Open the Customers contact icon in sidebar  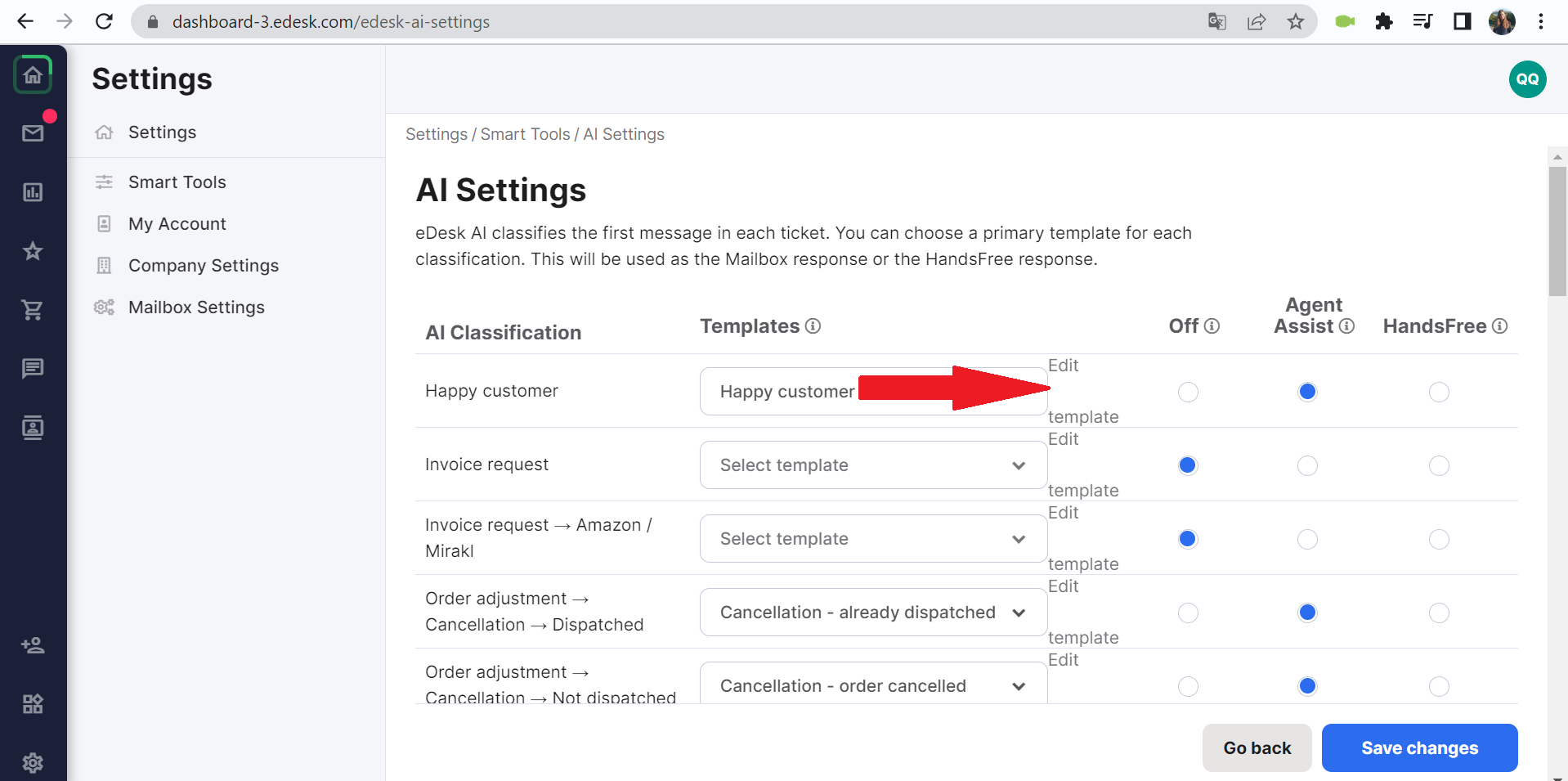pyautogui.click(x=33, y=428)
